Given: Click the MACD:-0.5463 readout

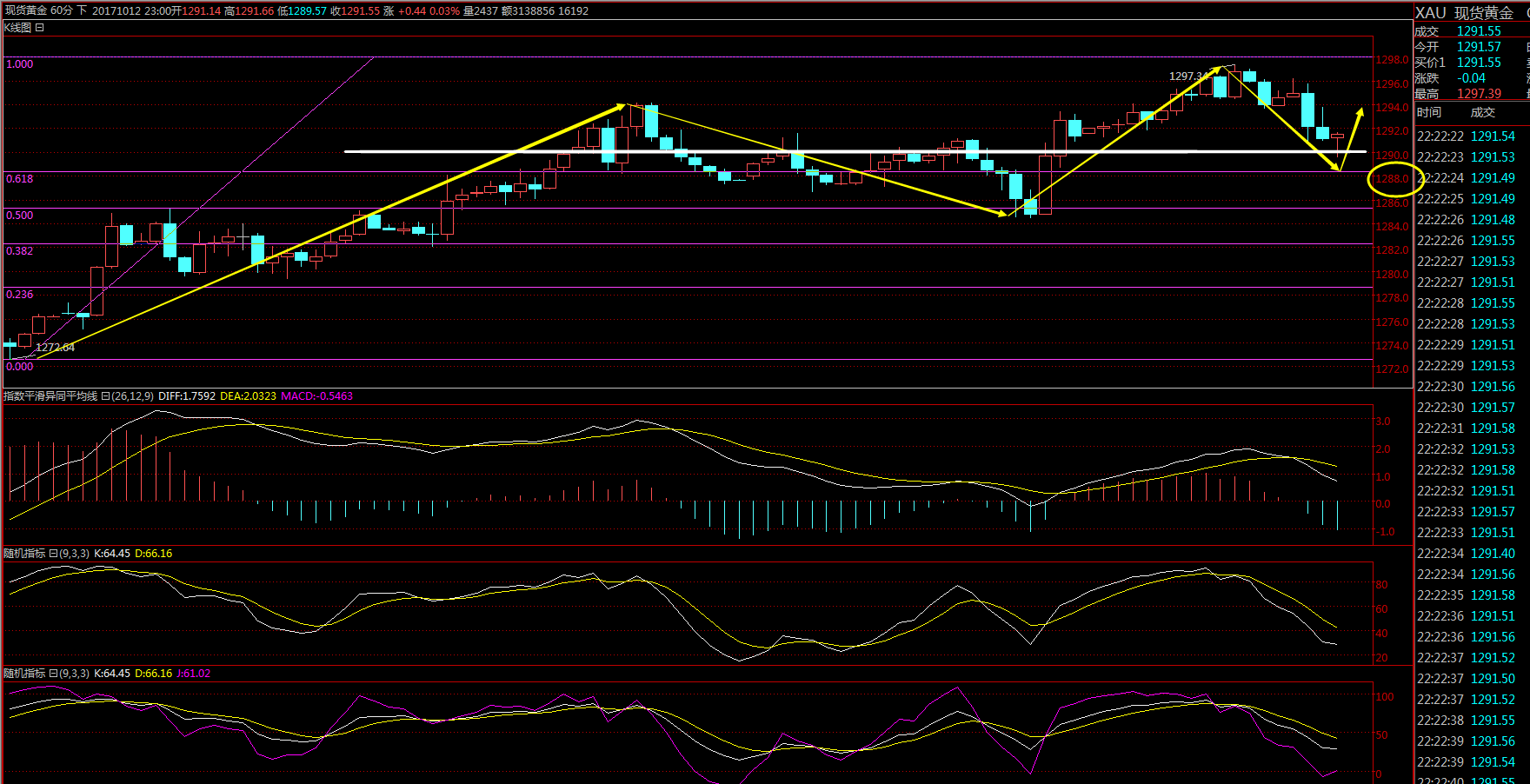Looking at the screenshot, I should click(x=317, y=396).
